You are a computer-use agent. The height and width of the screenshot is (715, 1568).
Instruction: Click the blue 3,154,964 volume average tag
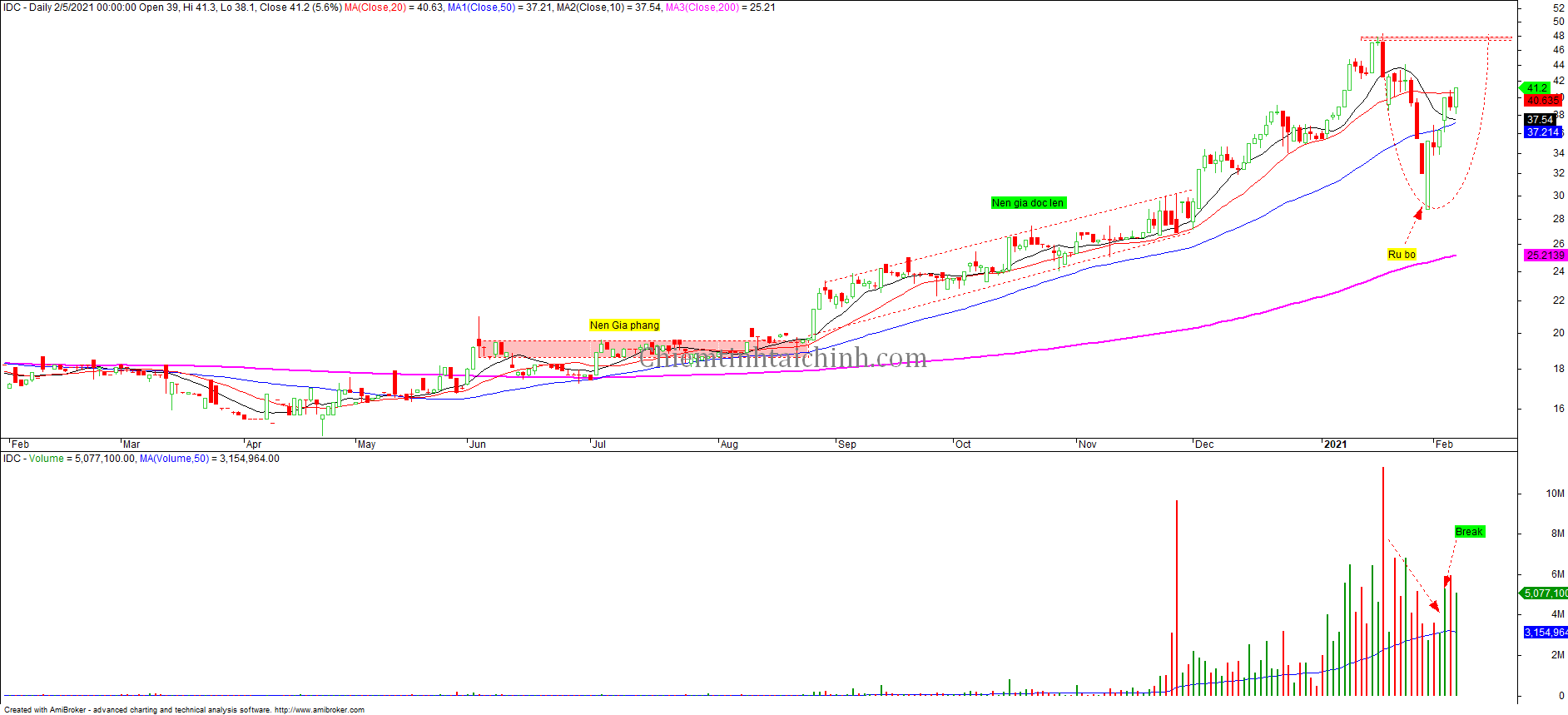(x=1545, y=633)
